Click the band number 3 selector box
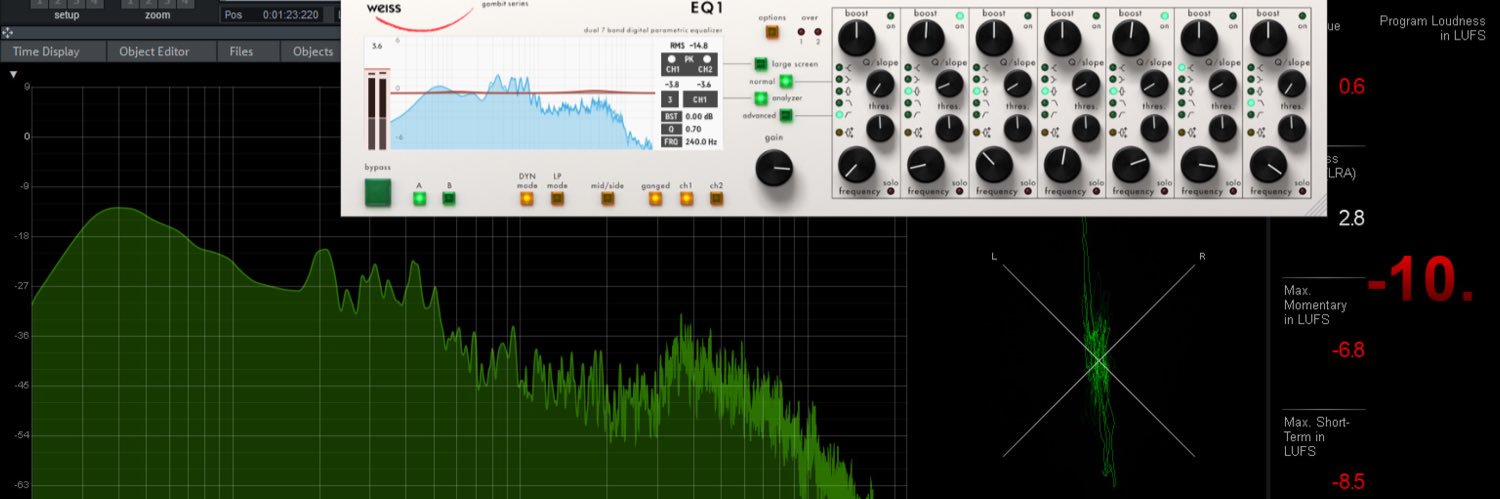The width and height of the screenshot is (1500, 499). 670,100
